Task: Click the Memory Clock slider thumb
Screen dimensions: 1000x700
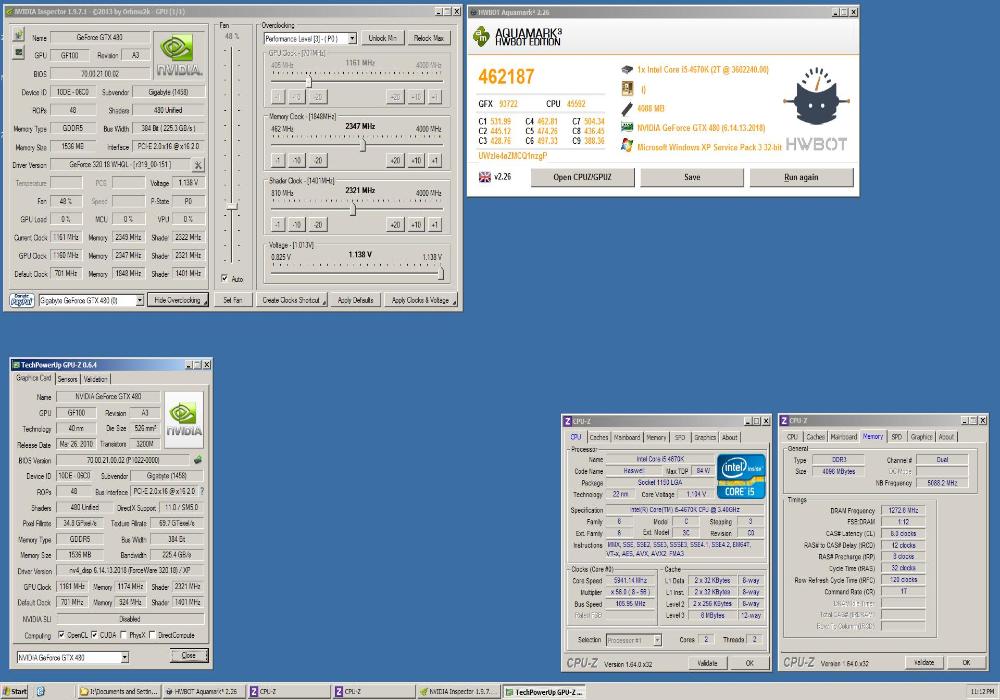Action: coord(362,145)
